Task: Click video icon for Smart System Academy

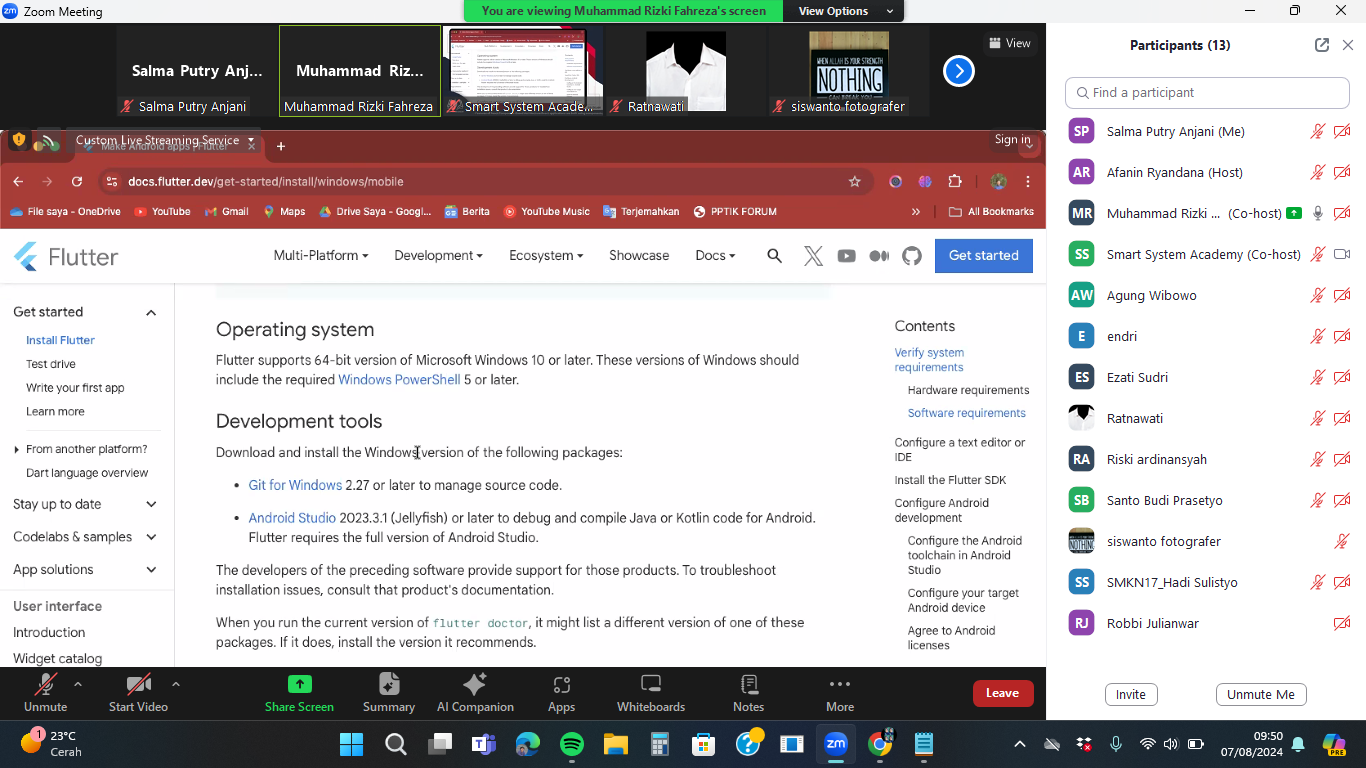Action: pos(1342,254)
